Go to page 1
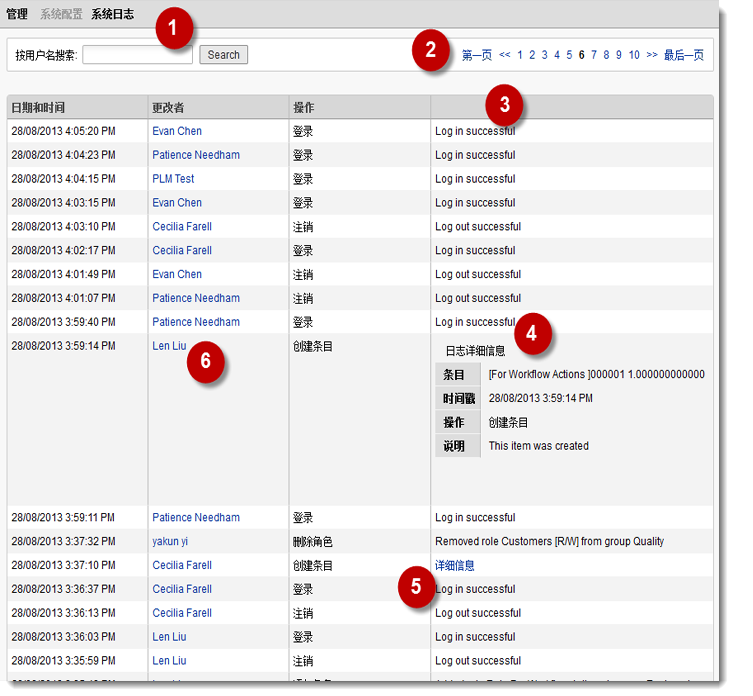 520,55
